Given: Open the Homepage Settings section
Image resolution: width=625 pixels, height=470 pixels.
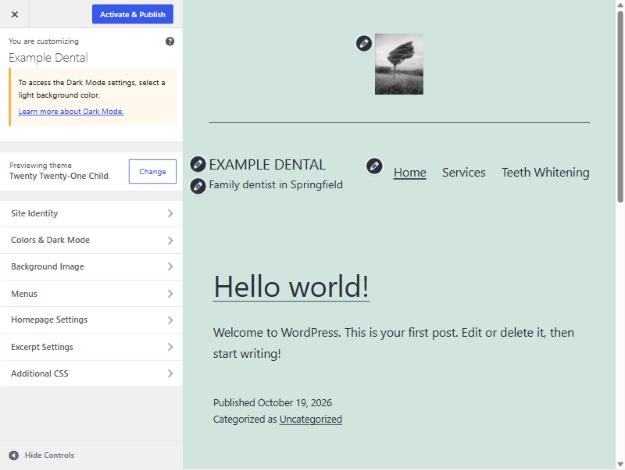Looking at the screenshot, I should pos(91,320).
